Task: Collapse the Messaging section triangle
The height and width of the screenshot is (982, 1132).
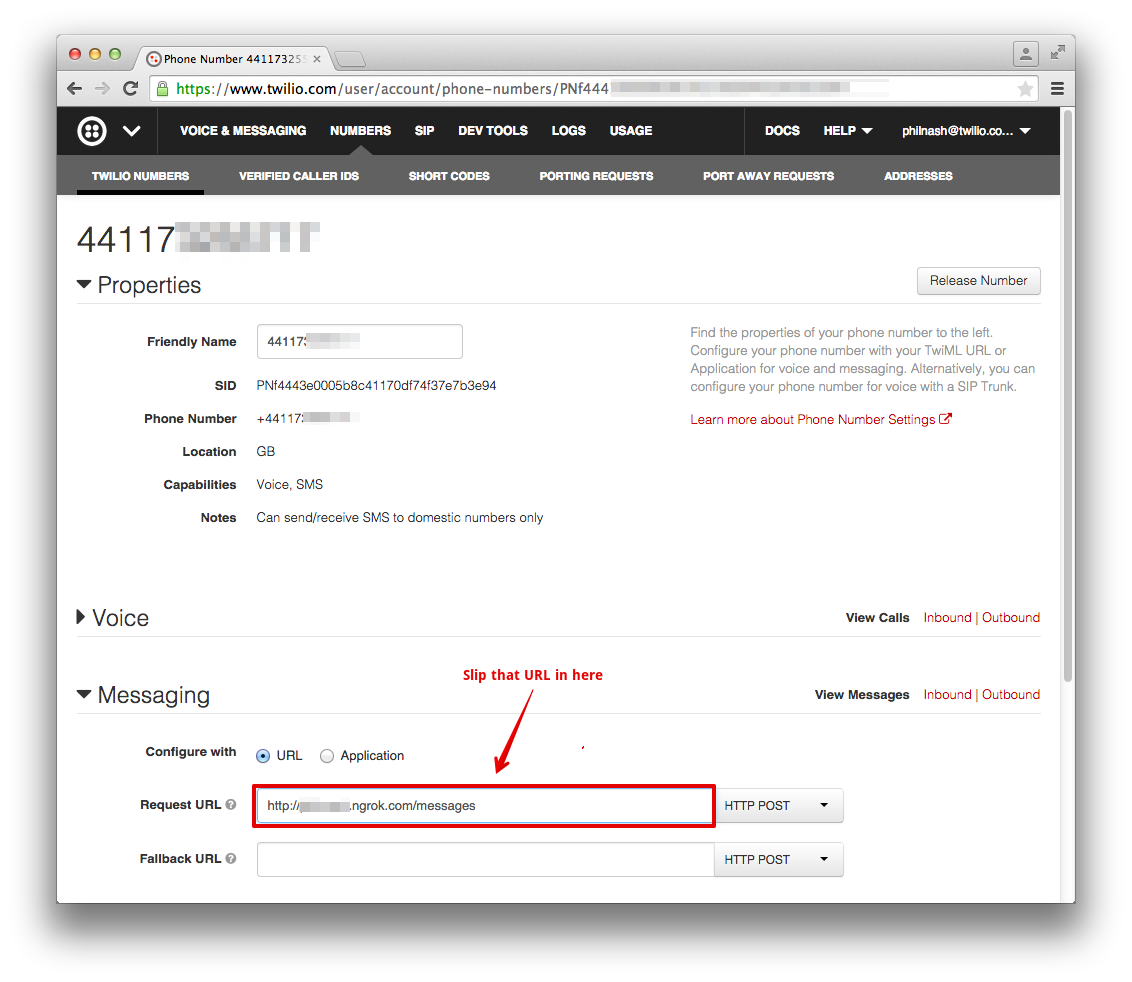Action: point(84,695)
